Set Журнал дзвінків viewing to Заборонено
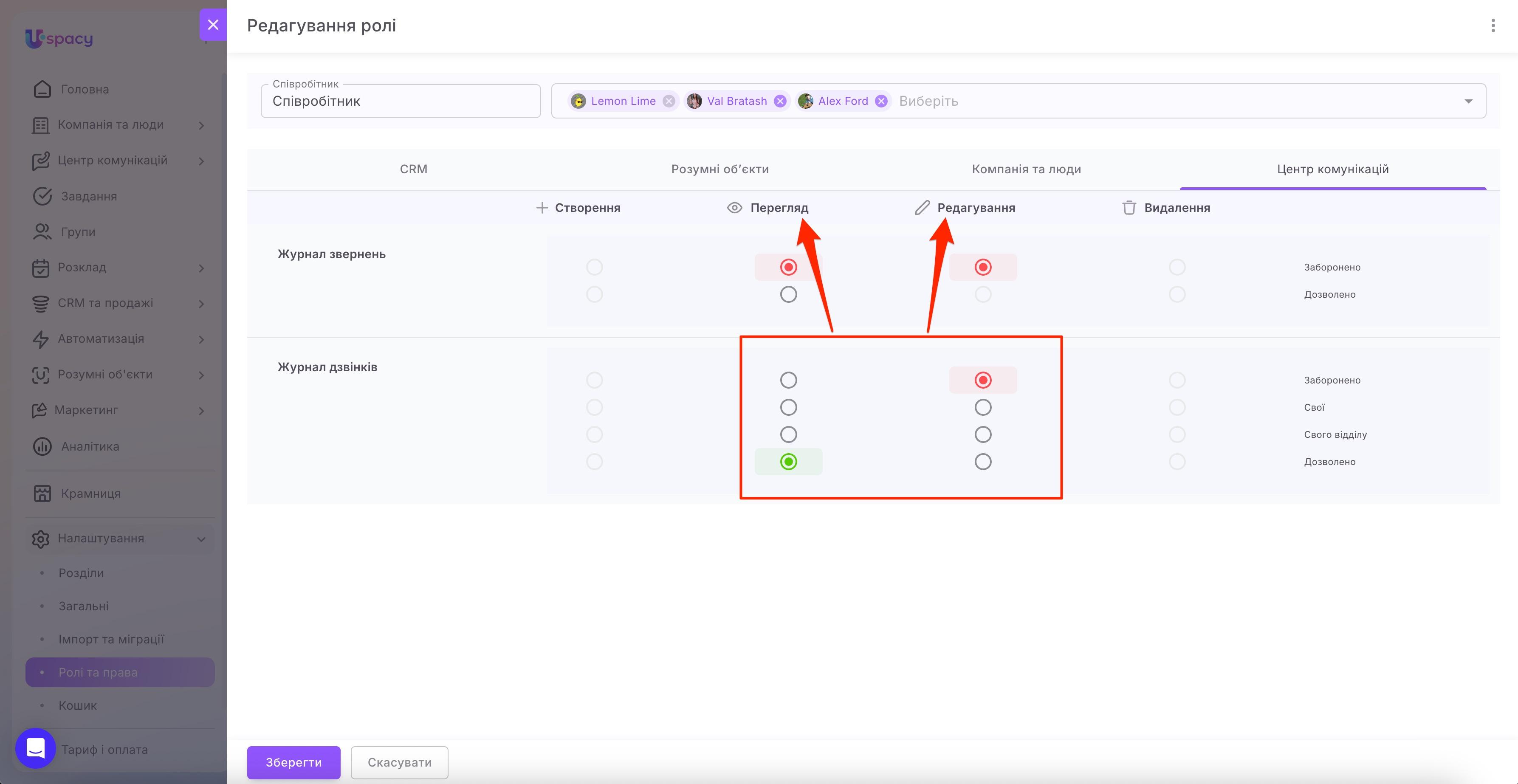This screenshot has width=1518, height=784. pos(788,381)
